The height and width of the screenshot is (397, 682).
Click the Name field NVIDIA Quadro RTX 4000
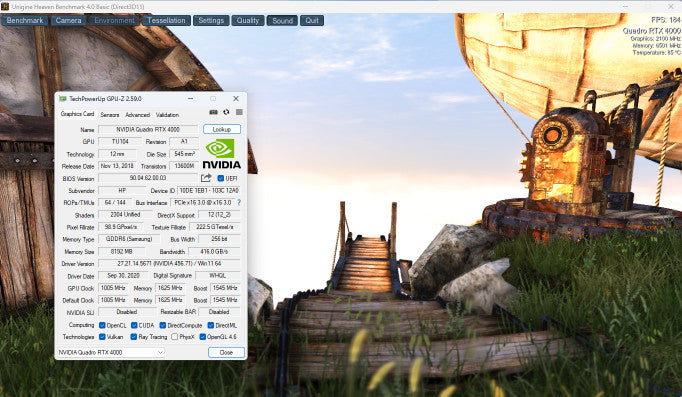click(x=148, y=129)
